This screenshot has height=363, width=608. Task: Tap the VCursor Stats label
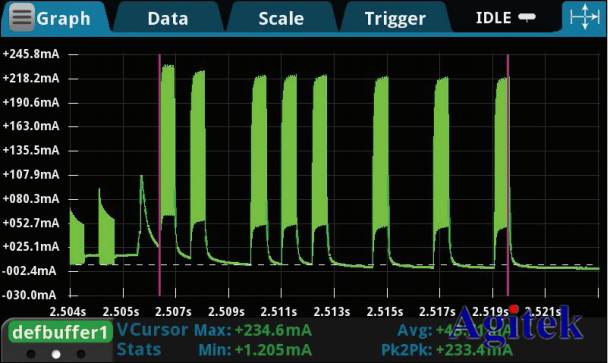point(152,339)
